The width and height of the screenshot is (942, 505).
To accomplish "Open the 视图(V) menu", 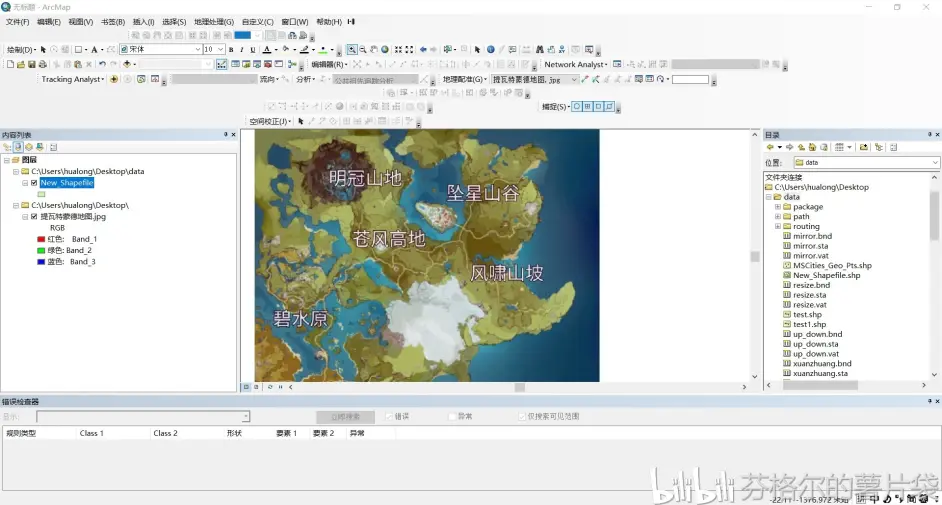I will pos(81,22).
